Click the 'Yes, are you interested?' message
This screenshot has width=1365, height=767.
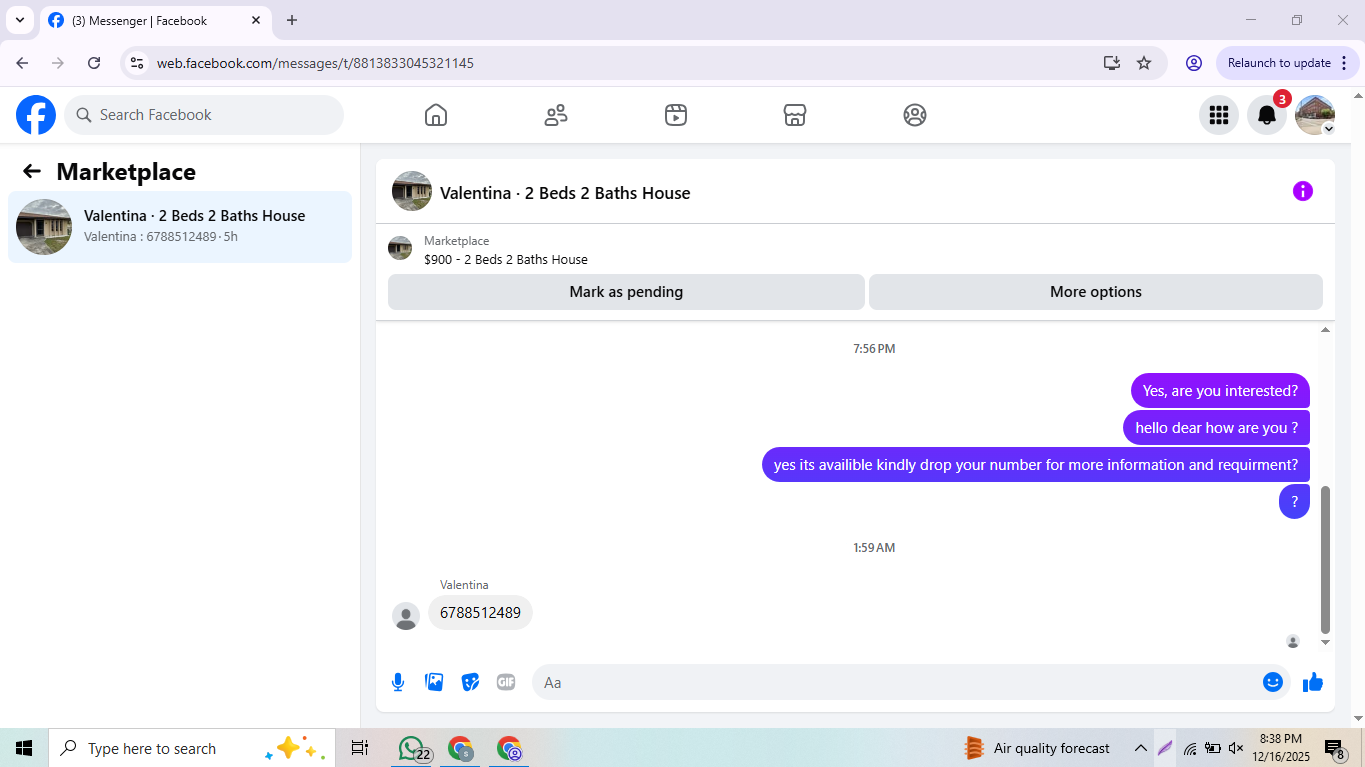[1220, 391]
